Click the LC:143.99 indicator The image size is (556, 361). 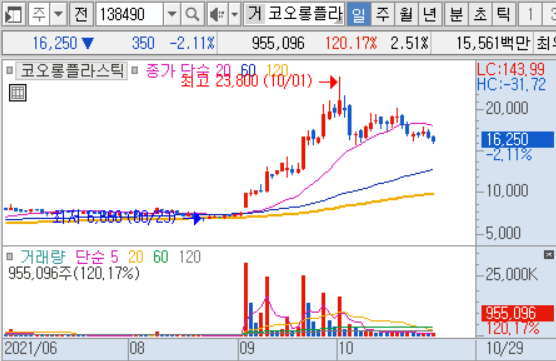coord(511,69)
